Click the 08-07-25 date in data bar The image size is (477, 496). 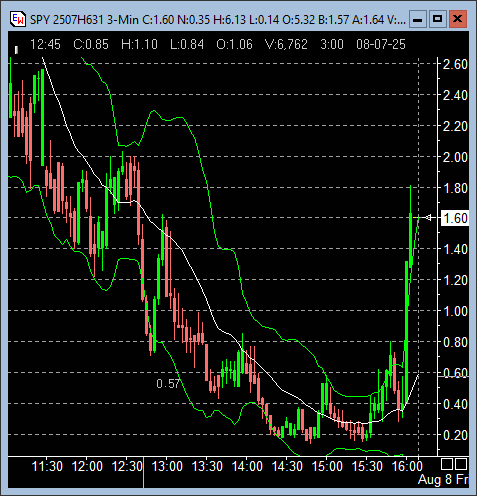tap(381, 44)
